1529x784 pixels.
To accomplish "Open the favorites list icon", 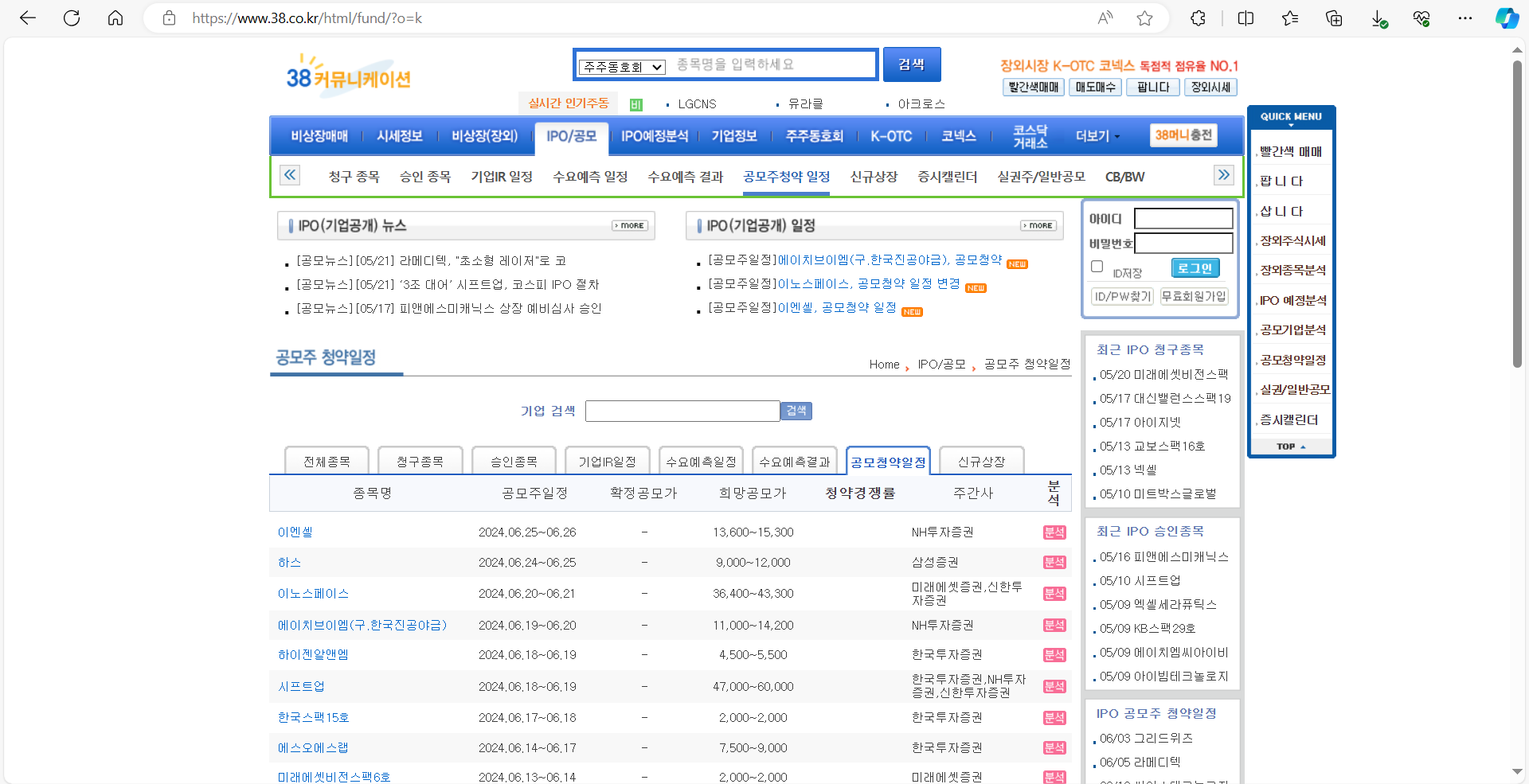I will (1290, 18).
